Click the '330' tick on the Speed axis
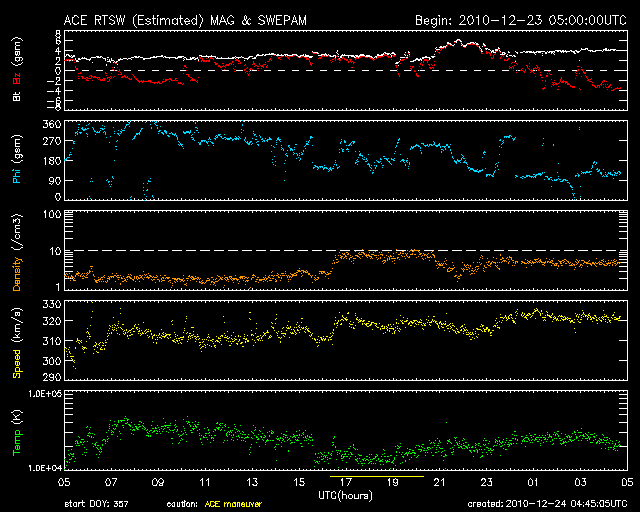Viewport: 640px width, 512px height. (52, 305)
